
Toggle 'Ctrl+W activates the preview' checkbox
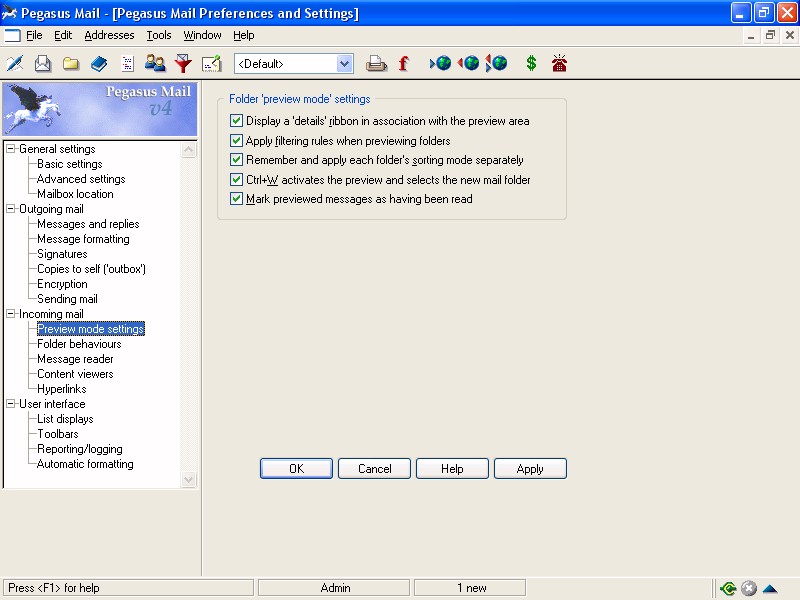coord(236,180)
